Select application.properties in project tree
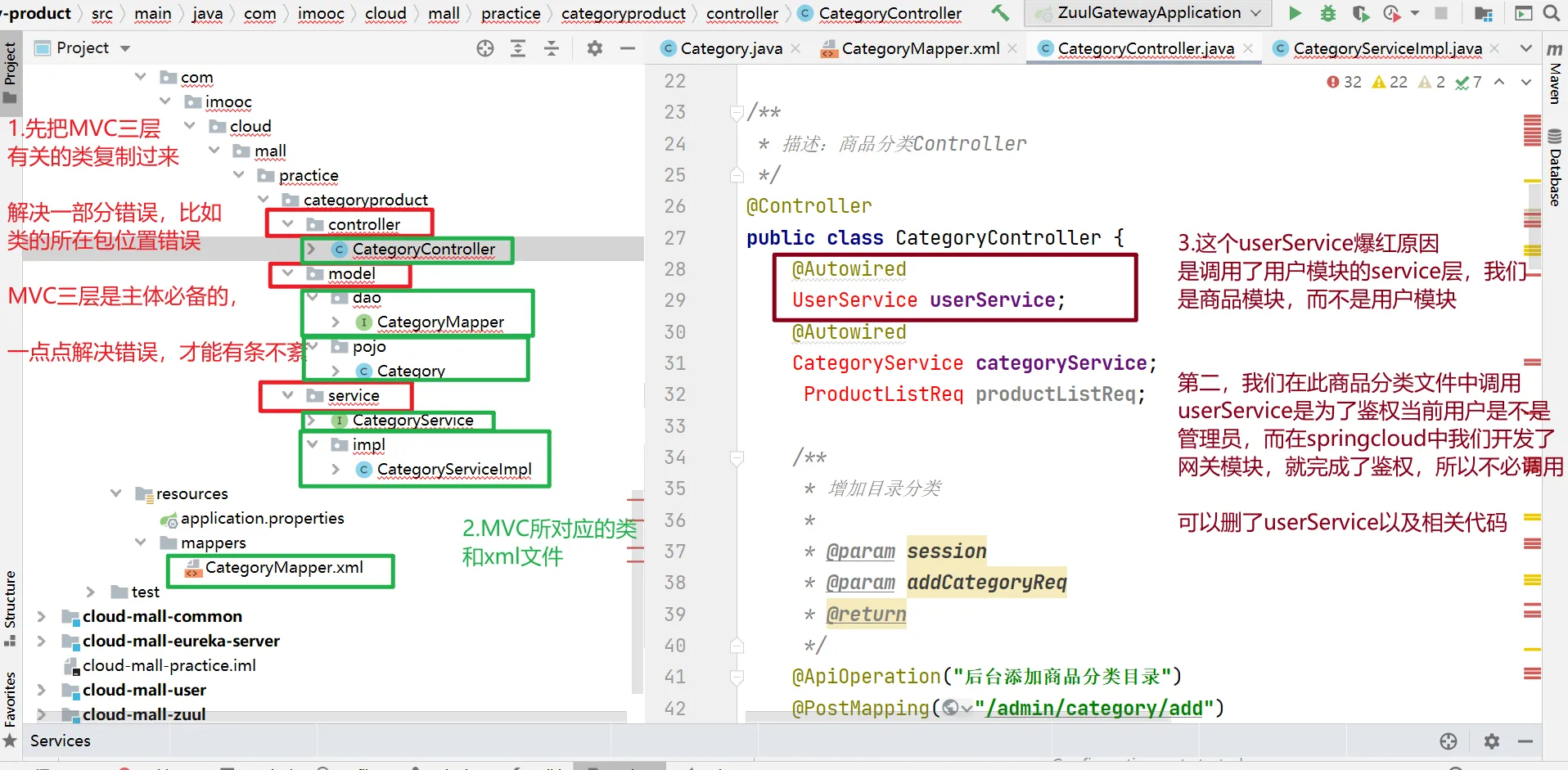This screenshot has width=1568, height=770. tap(262, 518)
